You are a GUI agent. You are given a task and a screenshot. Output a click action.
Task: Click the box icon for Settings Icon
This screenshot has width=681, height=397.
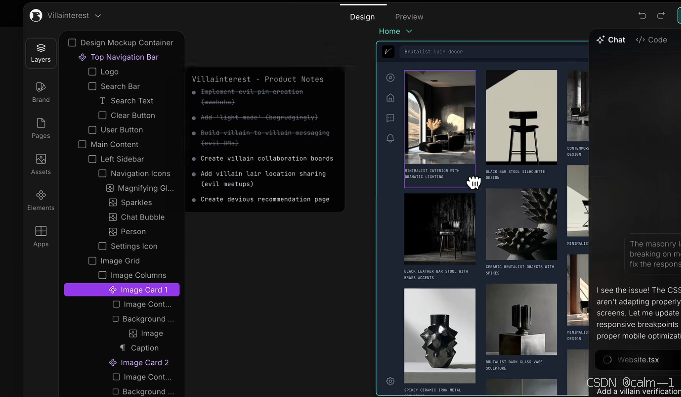pyautogui.click(x=102, y=246)
